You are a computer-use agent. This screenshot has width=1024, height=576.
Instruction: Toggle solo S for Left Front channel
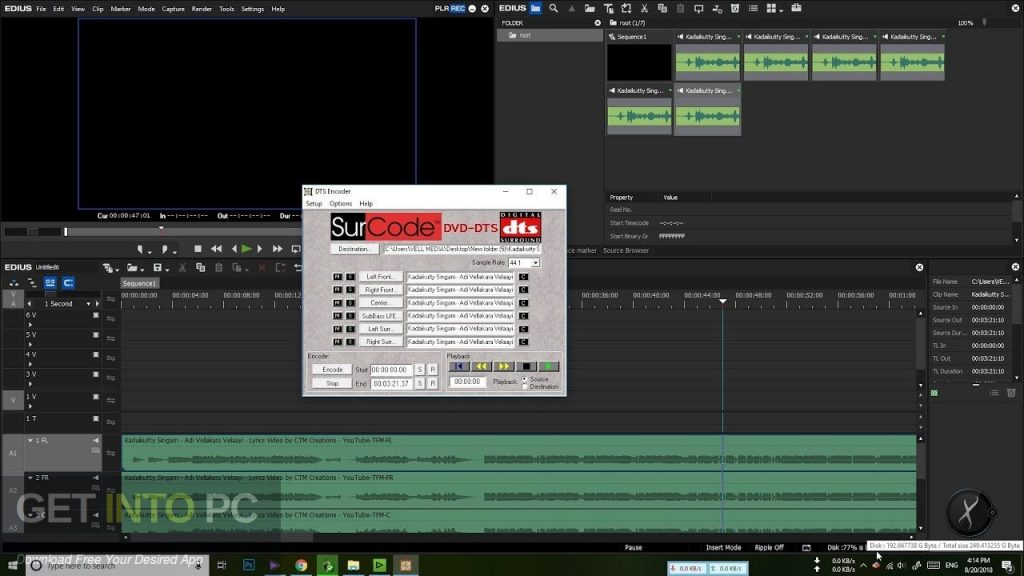[350, 277]
